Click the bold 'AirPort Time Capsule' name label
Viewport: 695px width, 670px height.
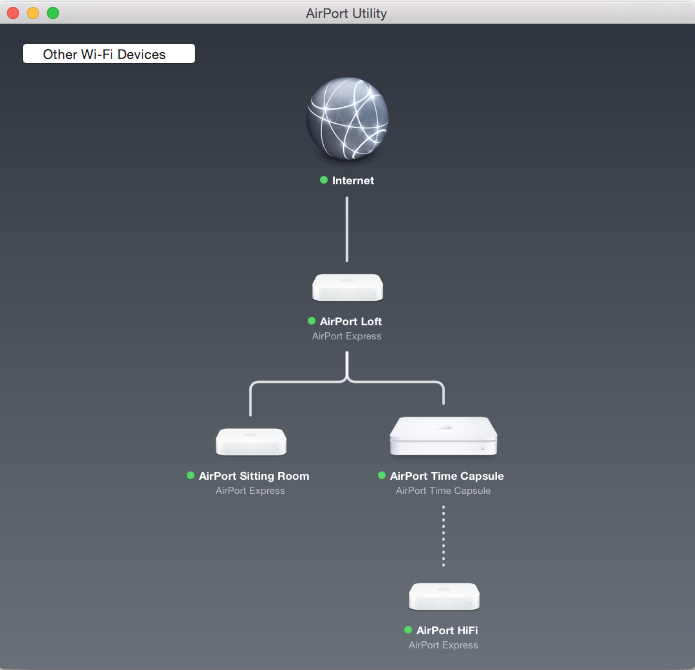point(447,476)
